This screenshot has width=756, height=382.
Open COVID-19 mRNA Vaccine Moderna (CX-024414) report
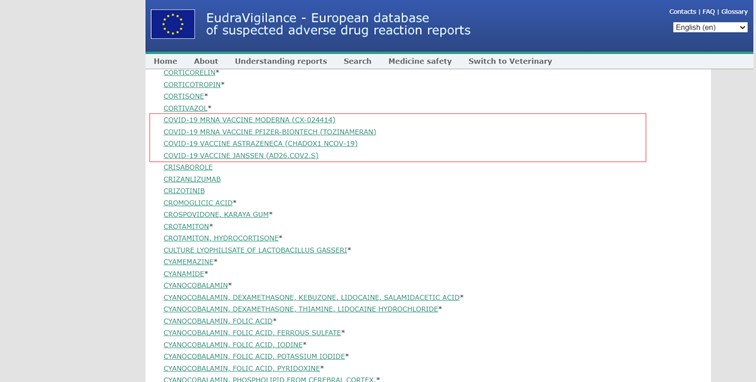[x=249, y=120]
